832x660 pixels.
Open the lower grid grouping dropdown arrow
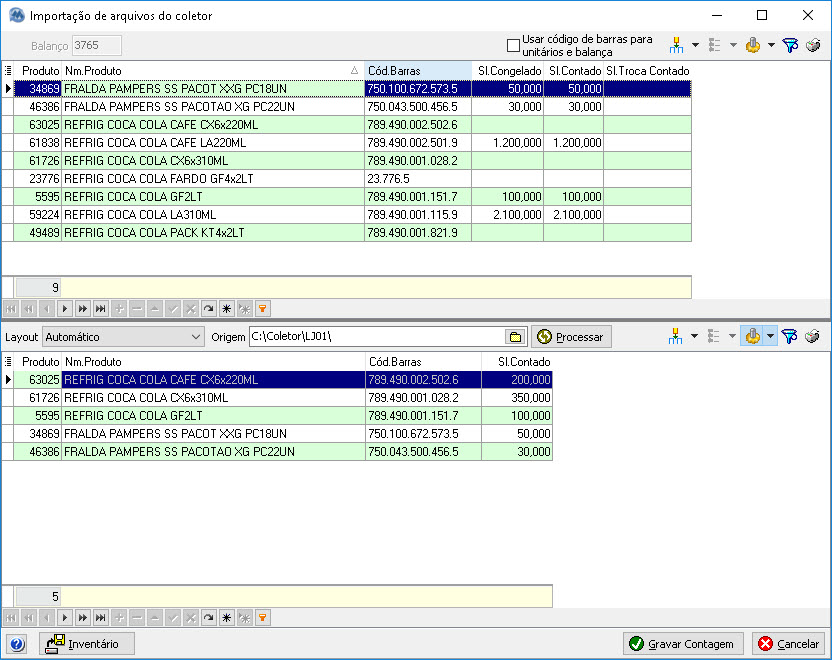coord(694,336)
